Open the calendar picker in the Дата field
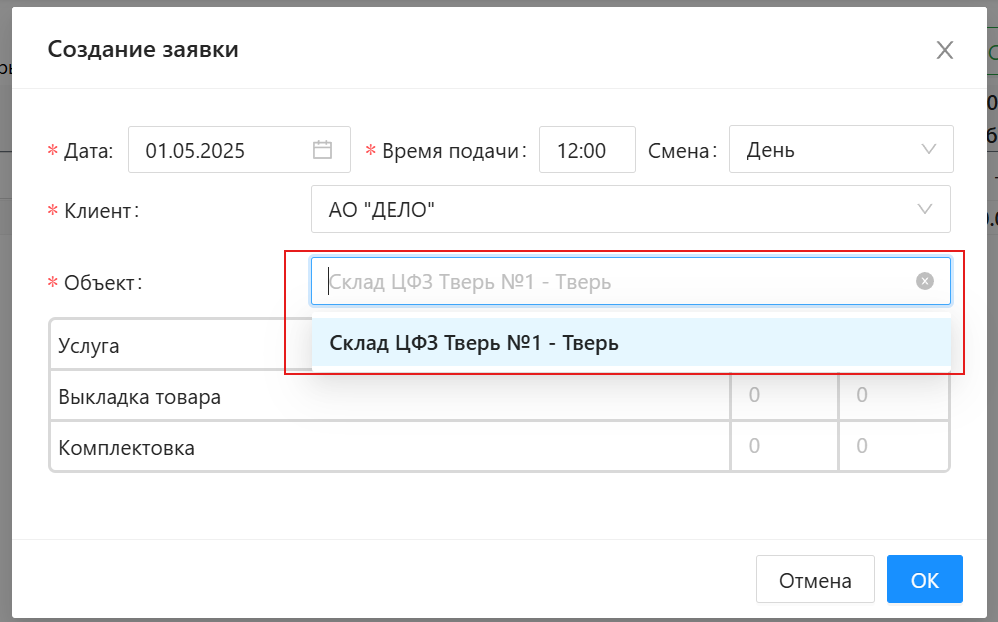This screenshot has width=998, height=622. [322, 150]
